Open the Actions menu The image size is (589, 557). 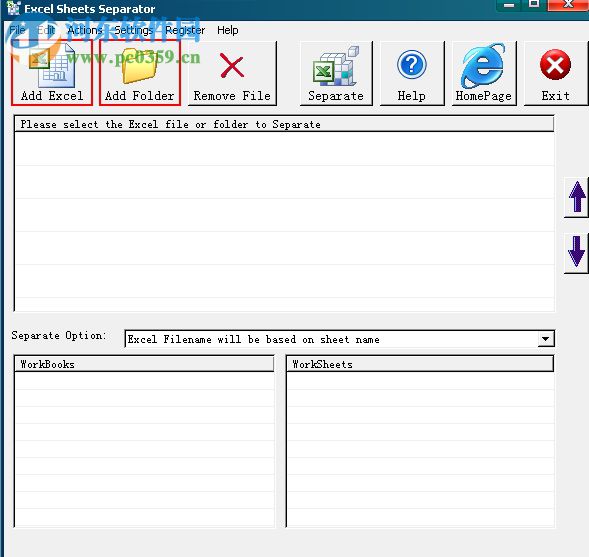click(85, 30)
